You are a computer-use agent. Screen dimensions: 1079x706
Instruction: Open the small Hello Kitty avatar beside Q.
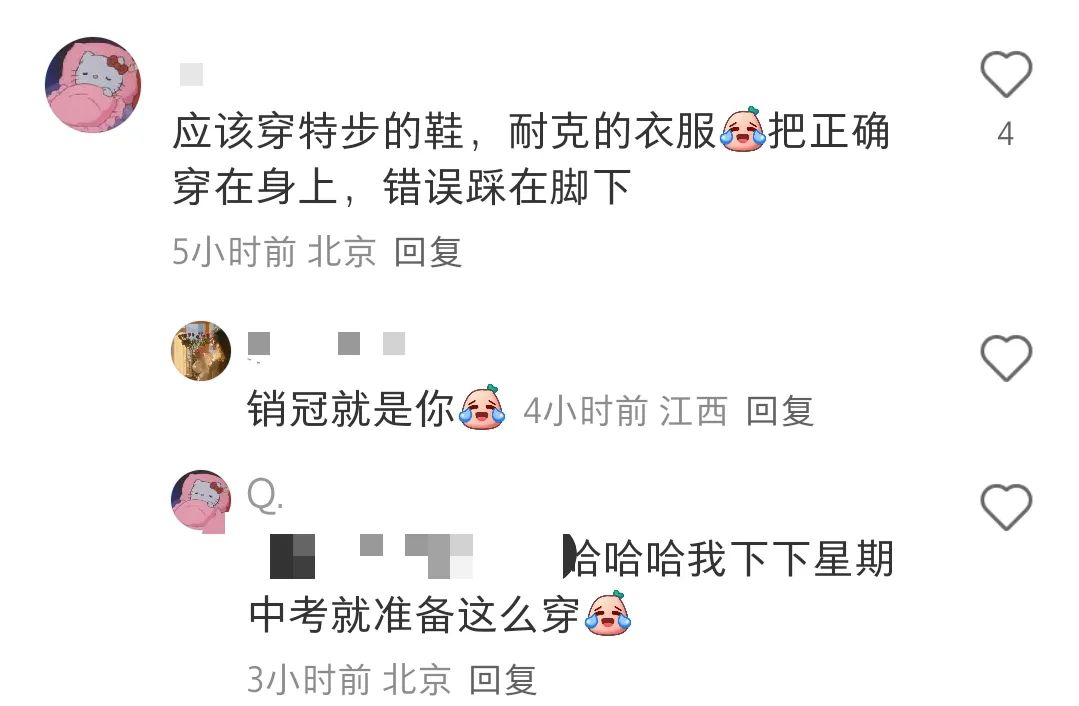pos(201,501)
